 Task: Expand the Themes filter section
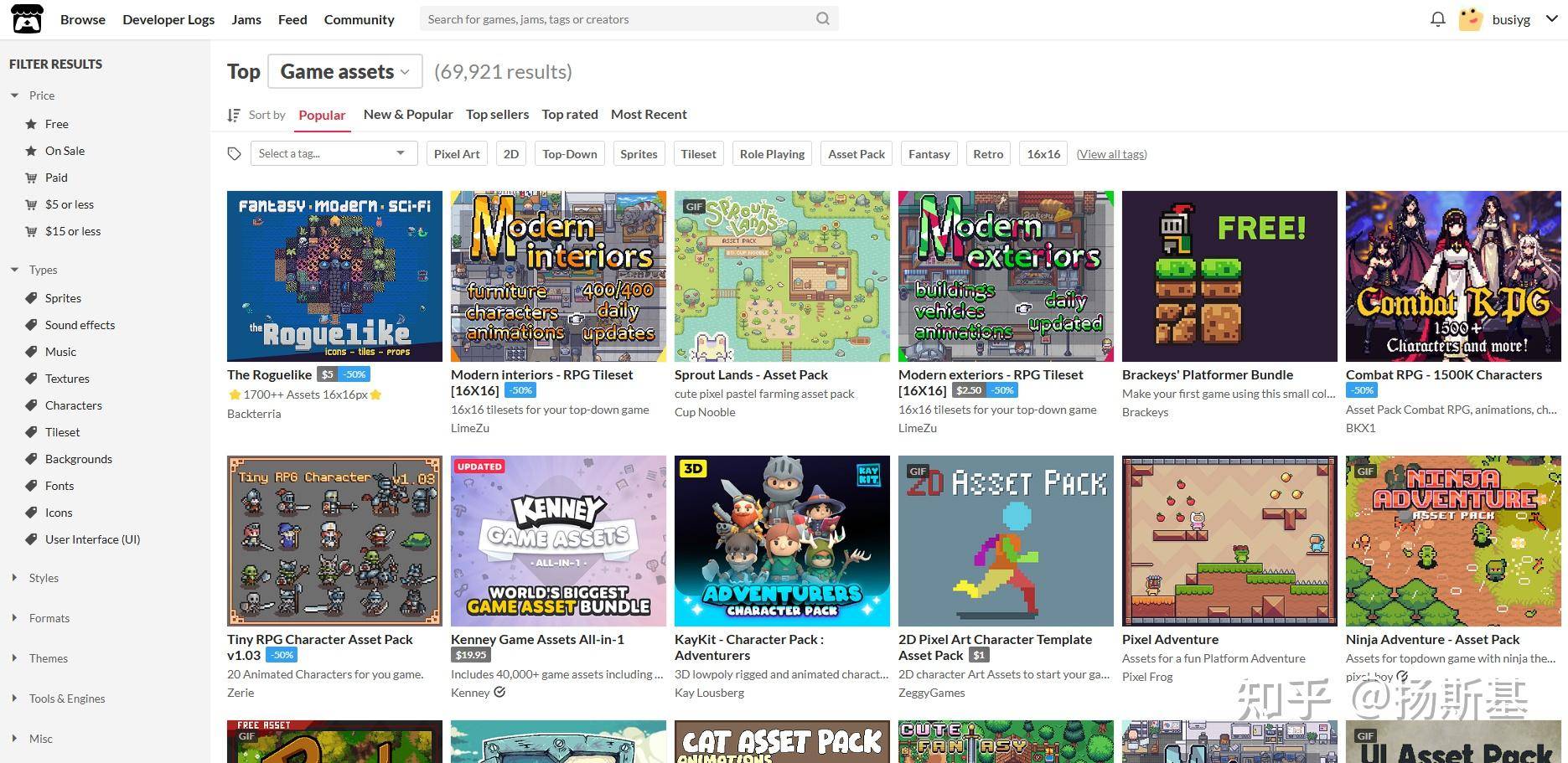tap(14, 658)
